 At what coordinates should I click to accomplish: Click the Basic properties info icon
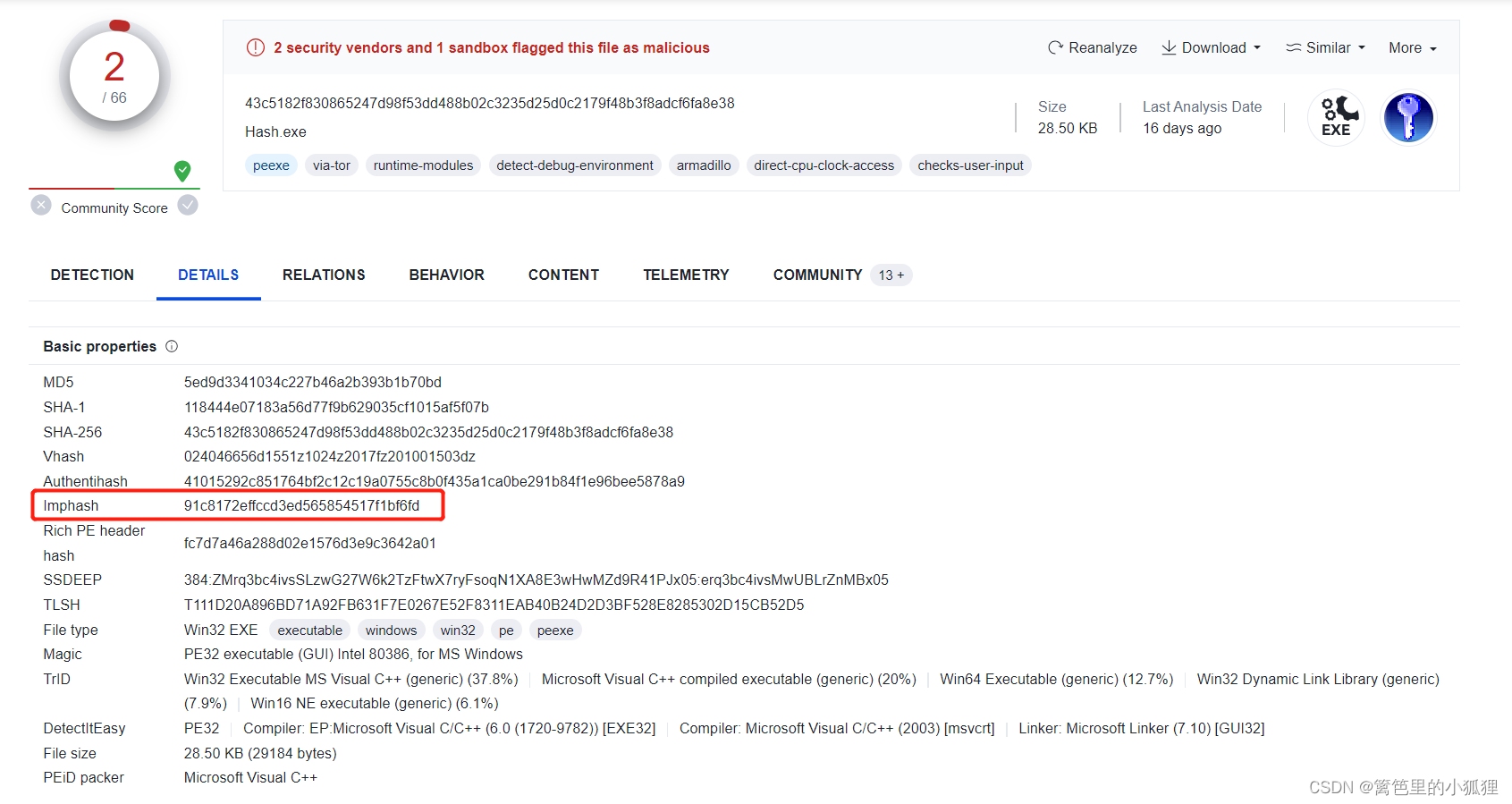pos(172,346)
